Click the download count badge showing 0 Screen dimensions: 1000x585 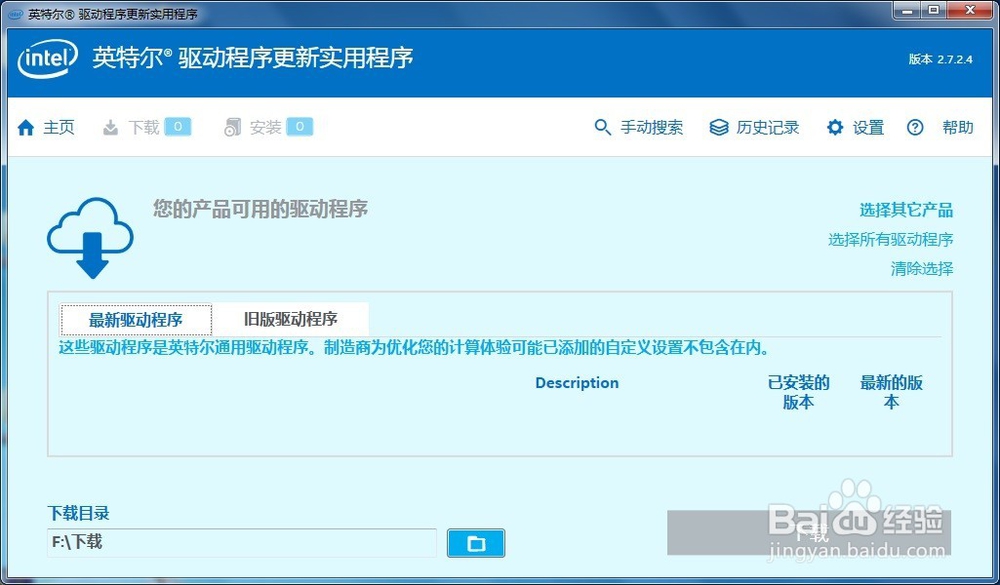[x=178, y=127]
